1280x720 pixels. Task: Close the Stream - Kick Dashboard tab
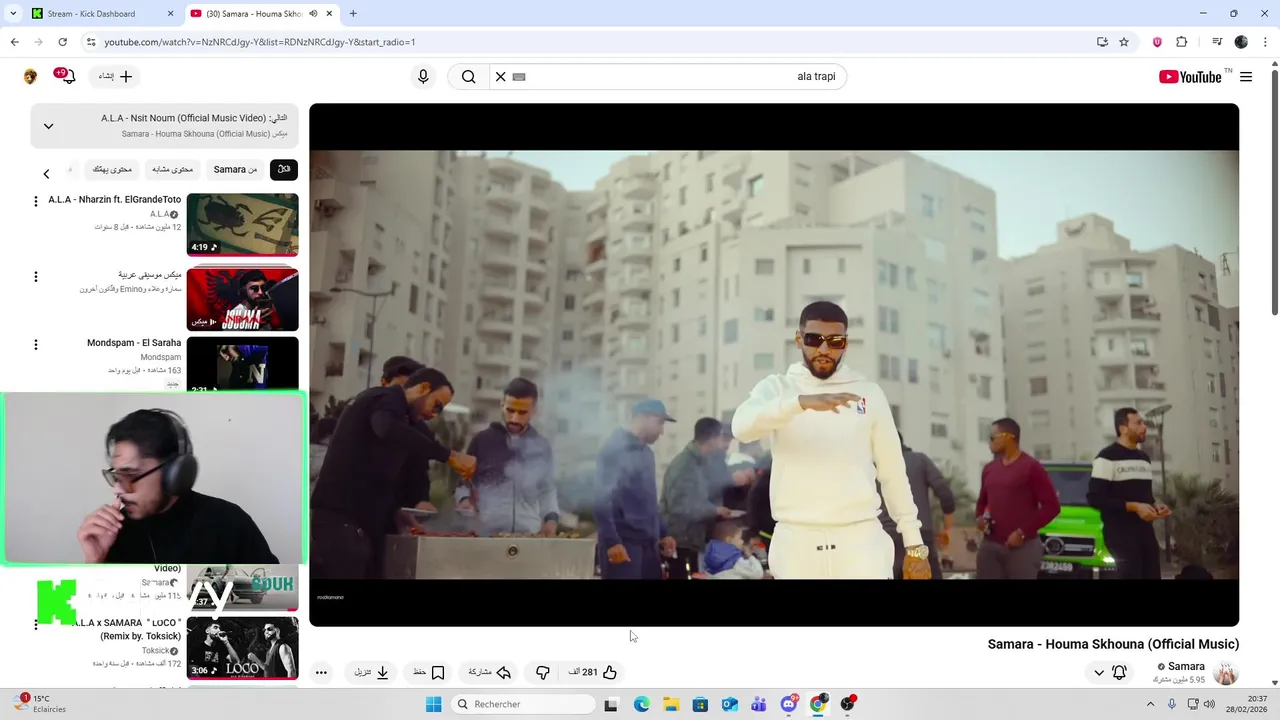(170, 14)
